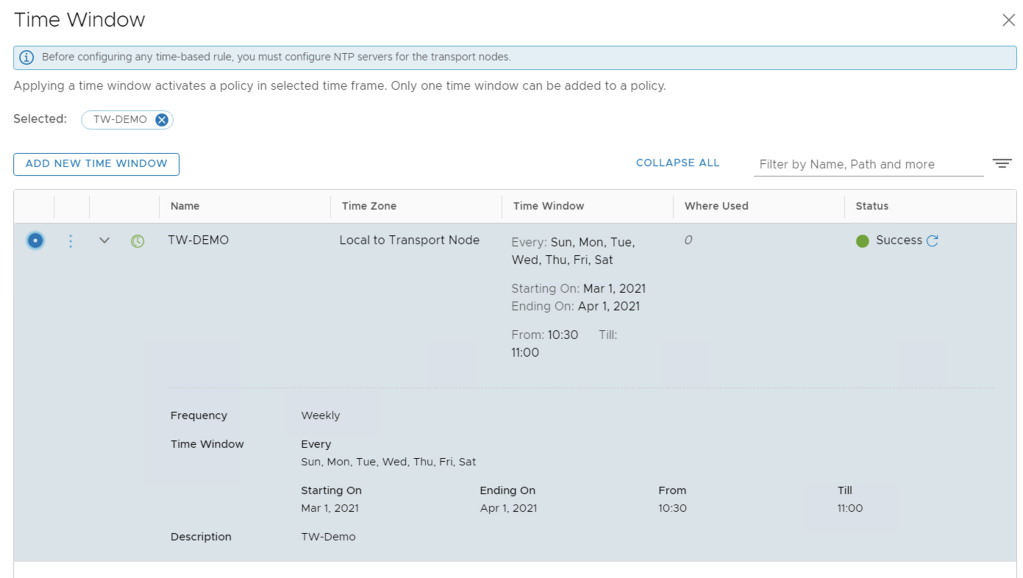Focus the Filter by Name, Path field

point(867,165)
